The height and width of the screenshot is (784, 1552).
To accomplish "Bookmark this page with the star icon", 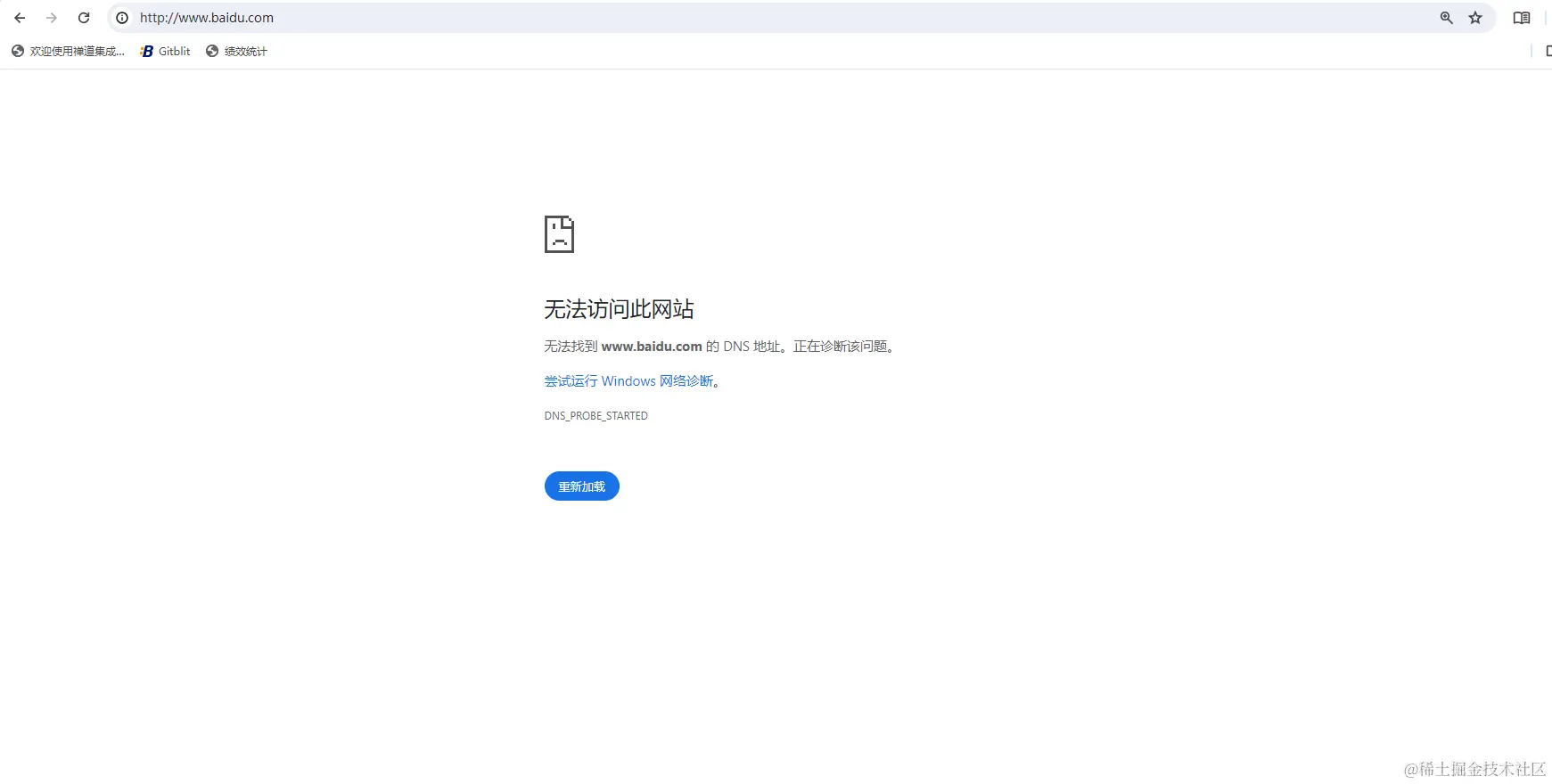I will (1475, 18).
